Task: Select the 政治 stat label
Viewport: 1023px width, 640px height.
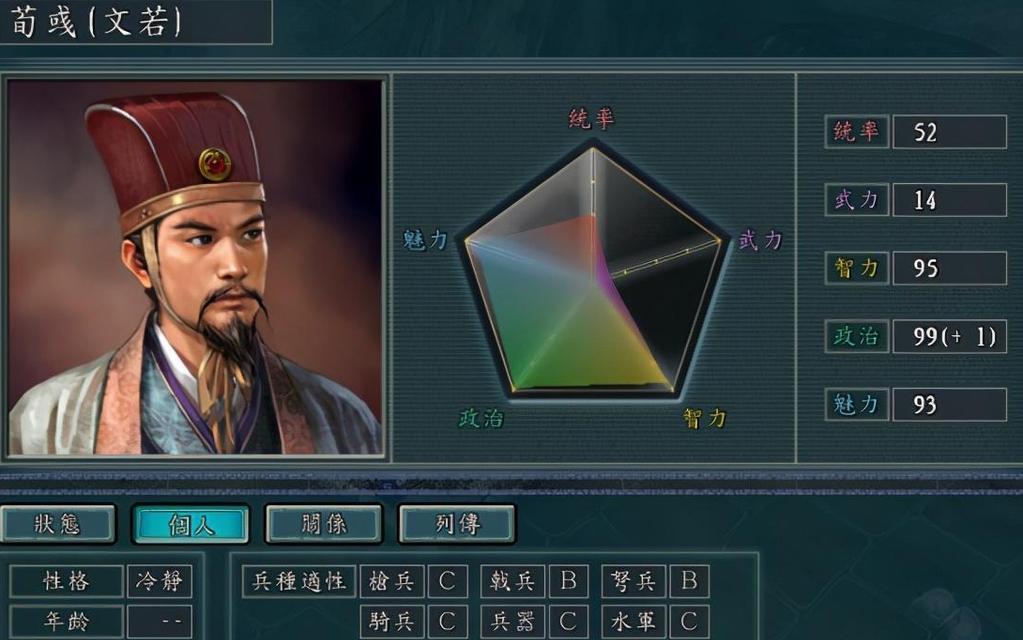Action: click(x=857, y=337)
